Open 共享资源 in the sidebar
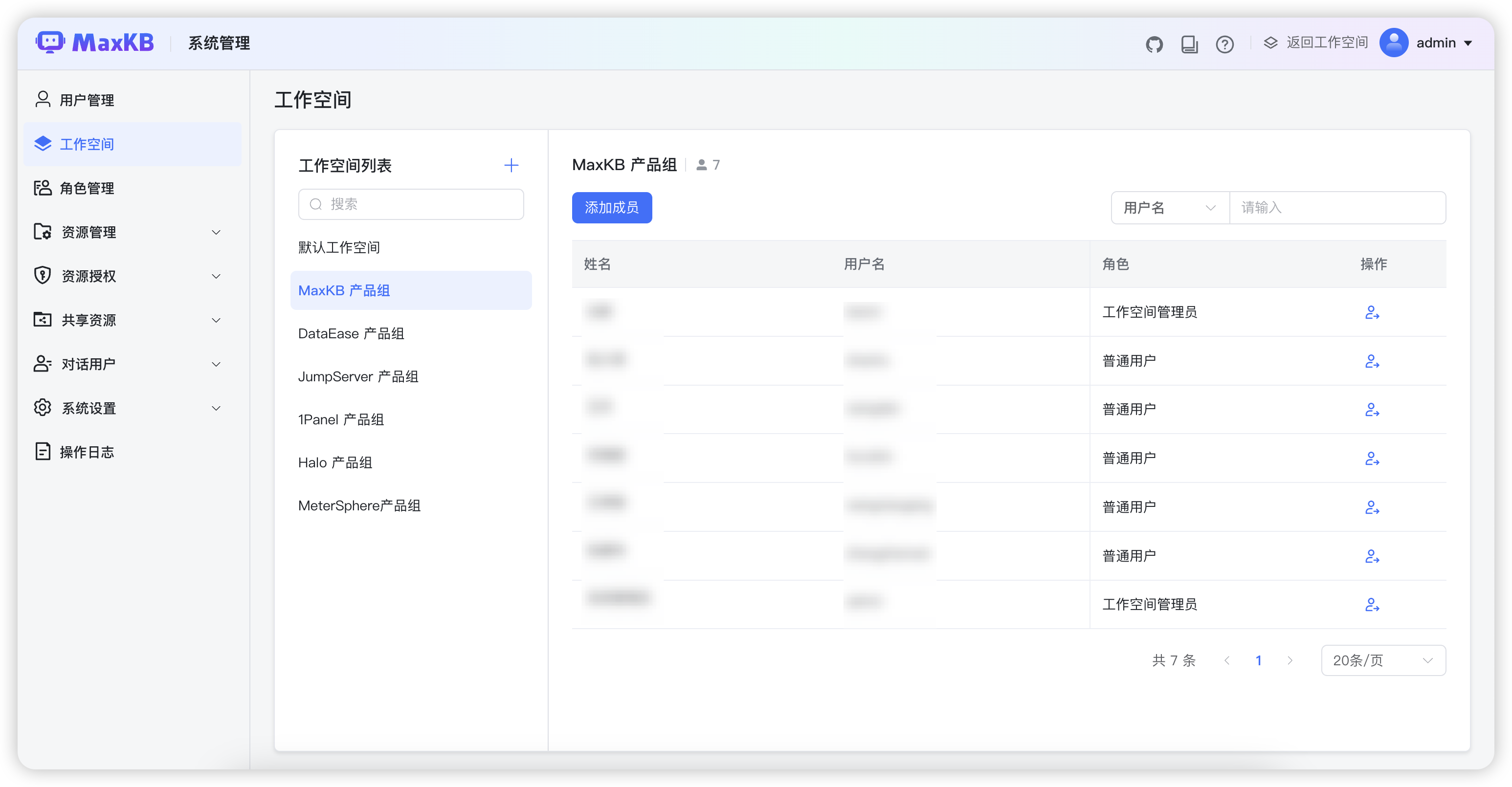 (89, 320)
